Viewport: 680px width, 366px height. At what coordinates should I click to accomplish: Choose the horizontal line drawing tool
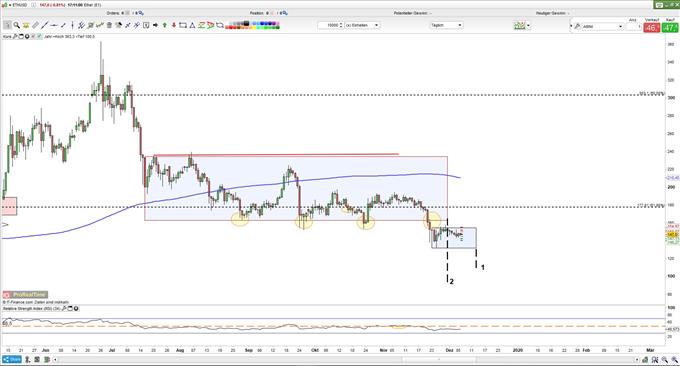coord(53,25)
